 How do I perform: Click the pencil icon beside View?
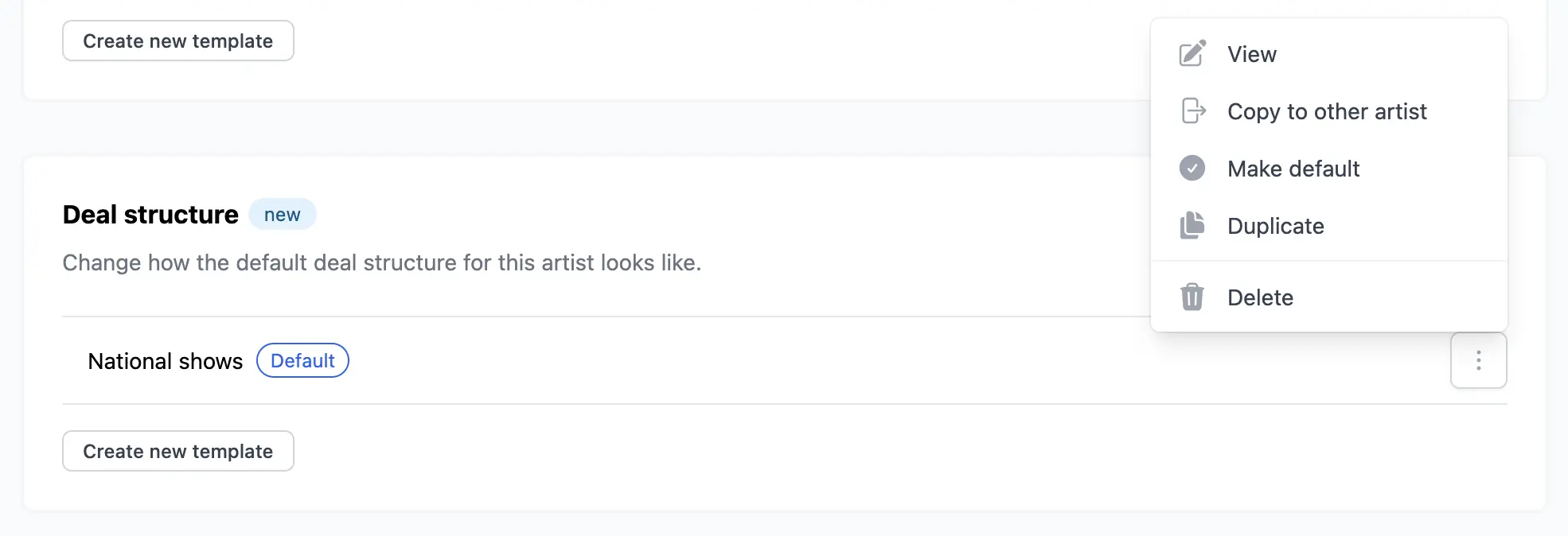(x=1192, y=54)
